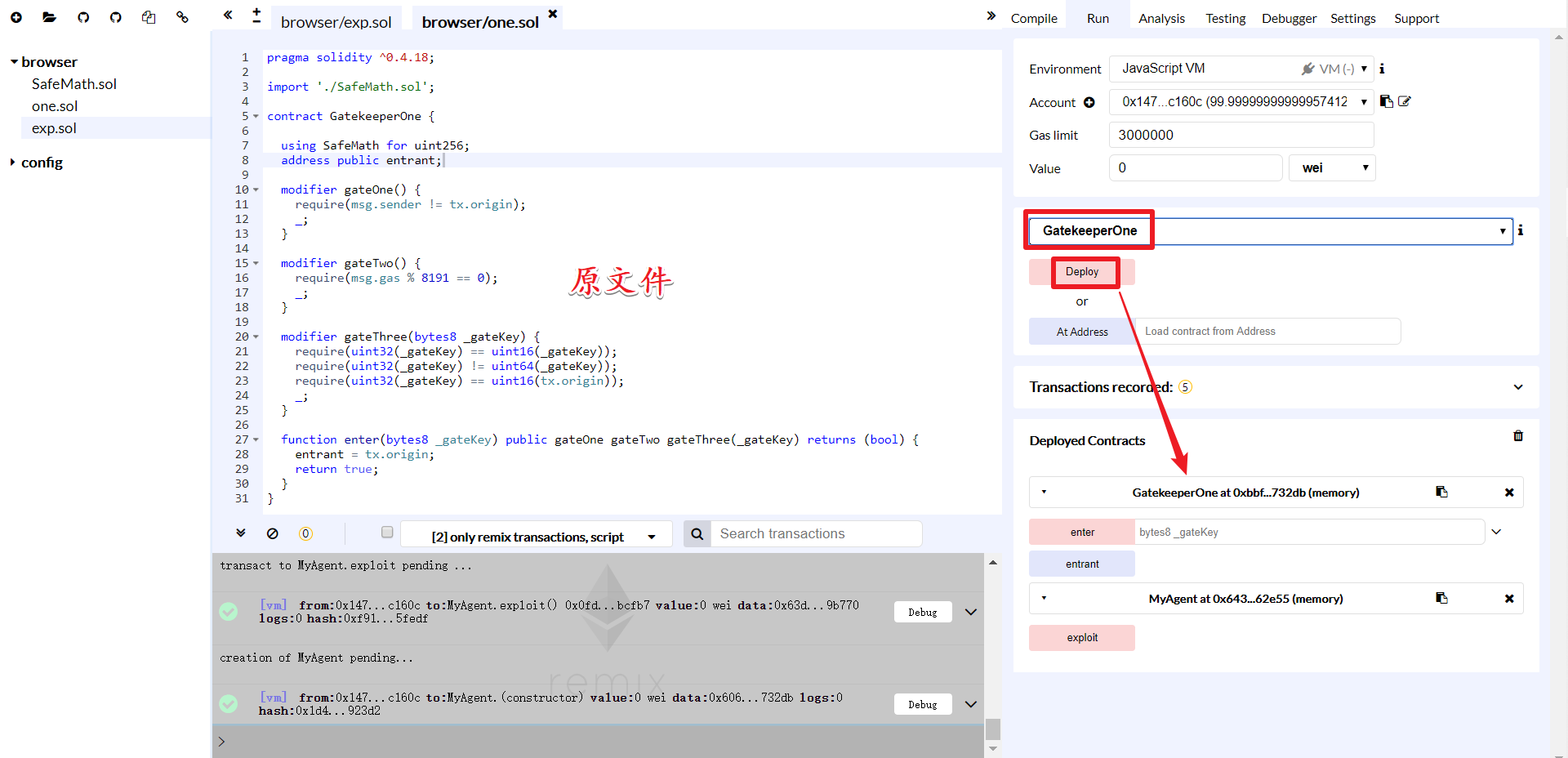
Task: Switch to Testing tab
Action: pyautogui.click(x=1225, y=19)
